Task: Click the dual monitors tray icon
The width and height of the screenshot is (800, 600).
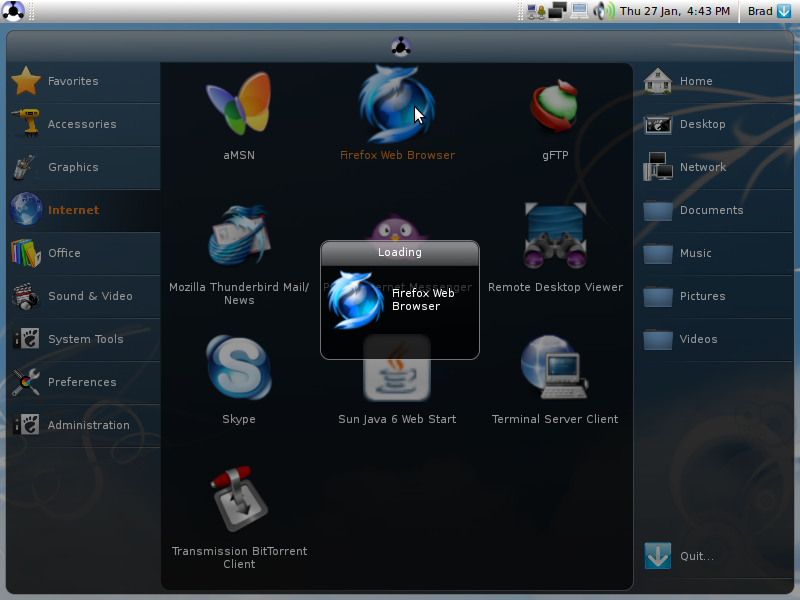Action: pyautogui.click(x=558, y=11)
